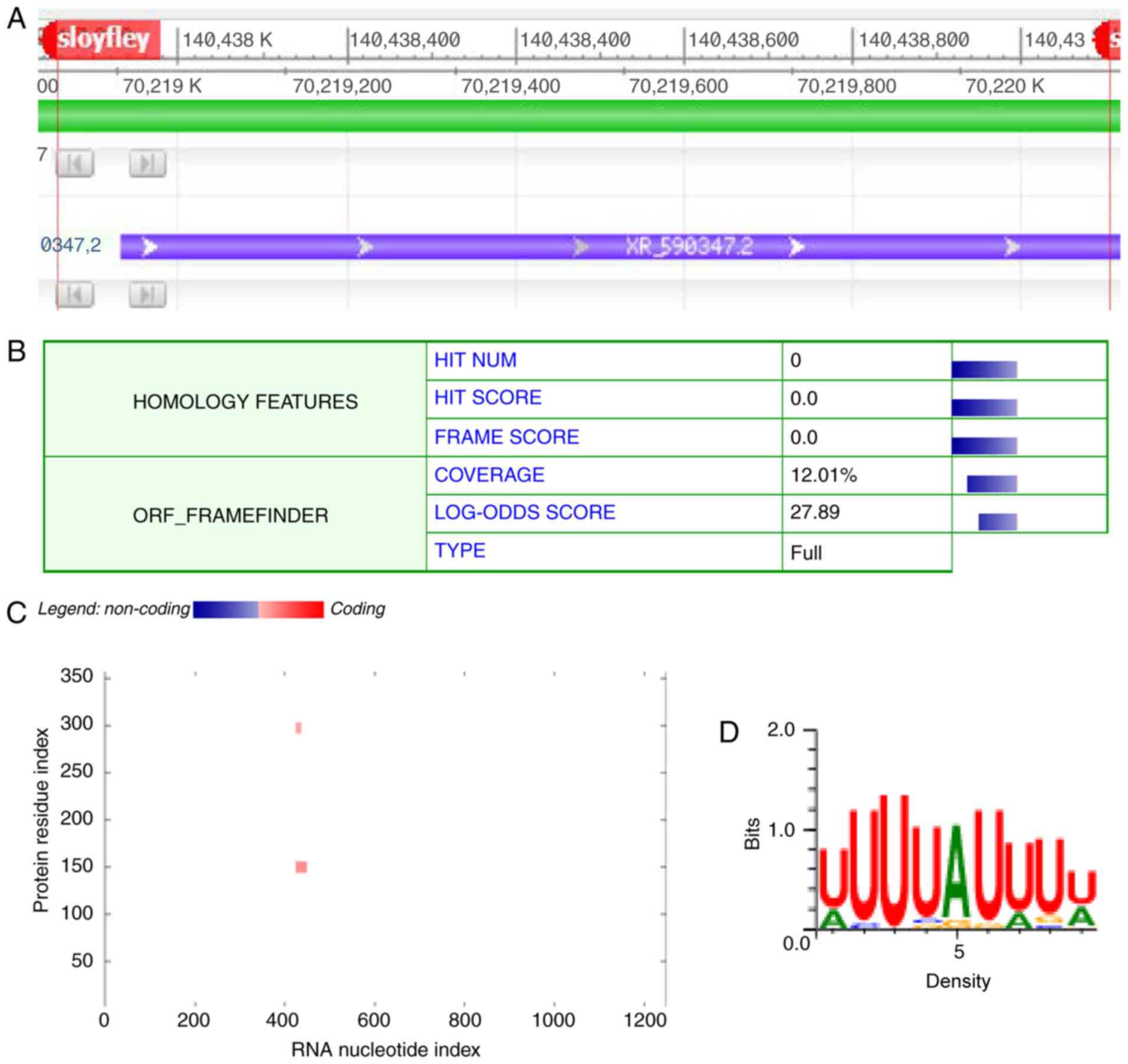Image resolution: width=1128 pixels, height=1064 pixels.
Task: Click the upper track's skip-to-end button
Action: pos(147,163)
